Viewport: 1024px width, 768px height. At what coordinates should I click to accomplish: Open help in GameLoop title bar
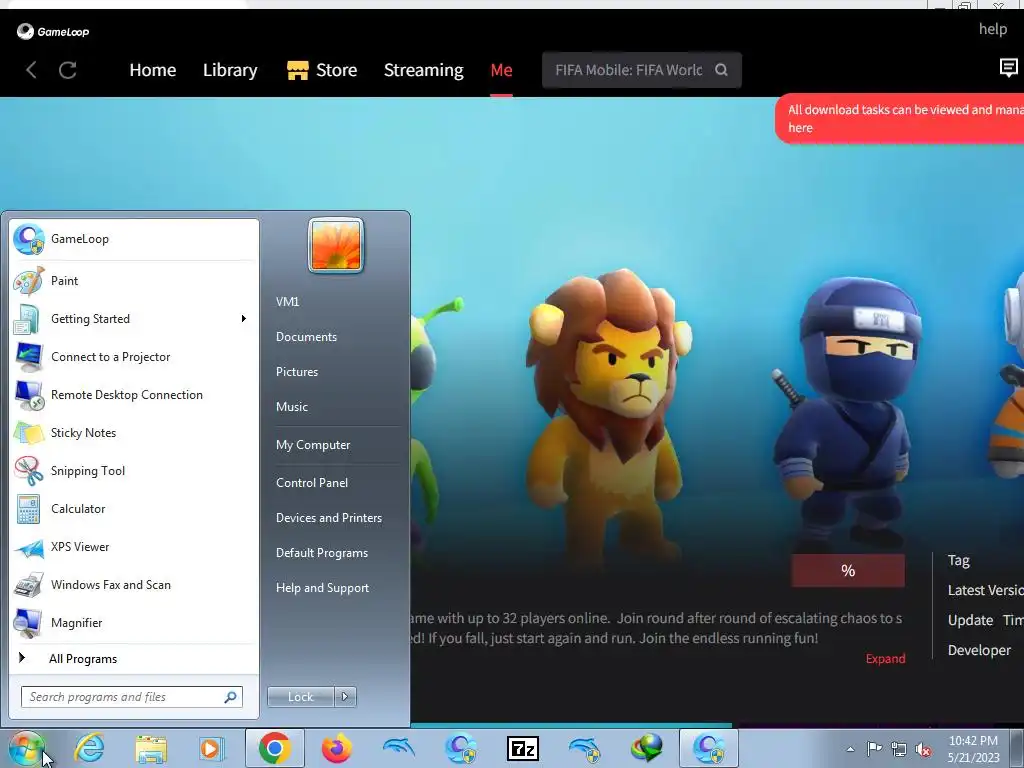point(993,29)
